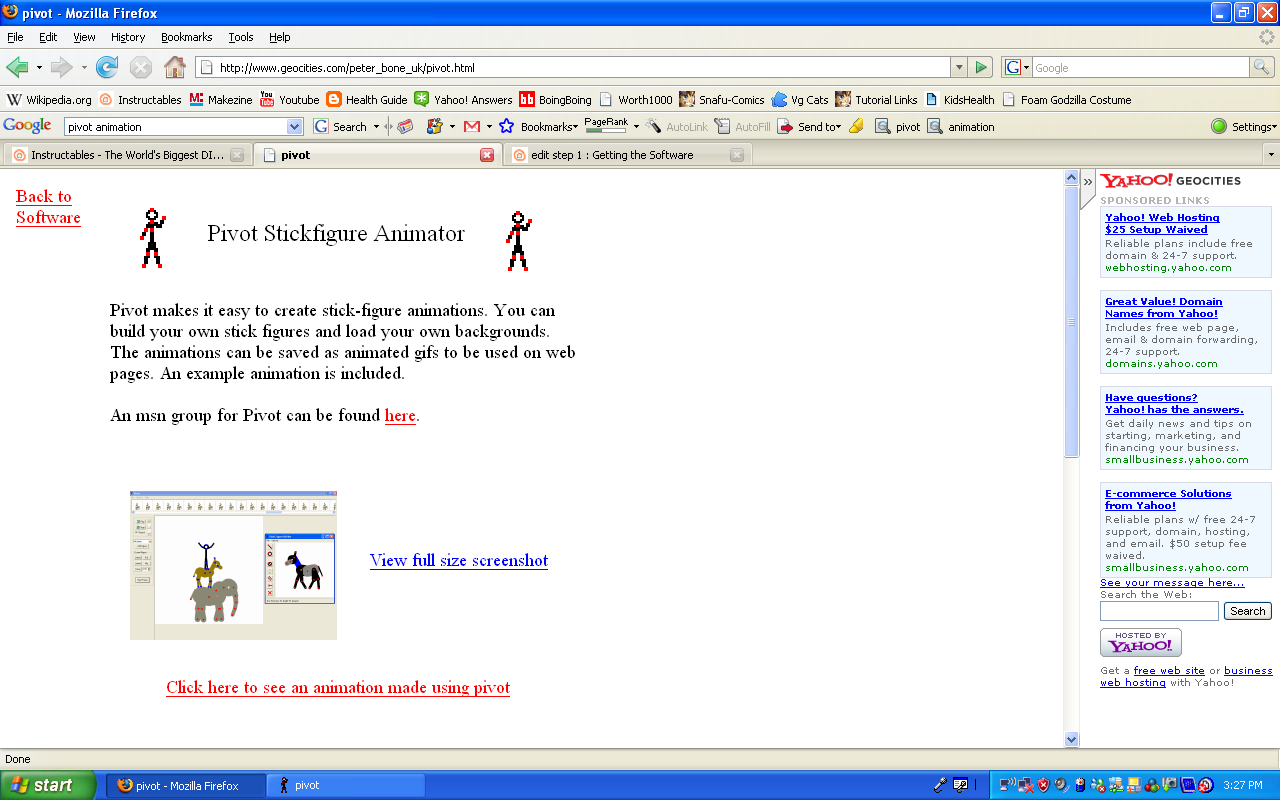Open the View menu
1280x800 pixels.
(x=84, y=37)
